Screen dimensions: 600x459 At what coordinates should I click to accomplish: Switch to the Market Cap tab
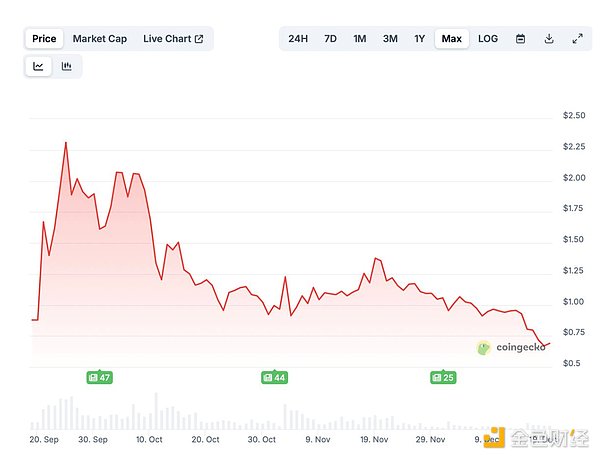click(99, 39)
